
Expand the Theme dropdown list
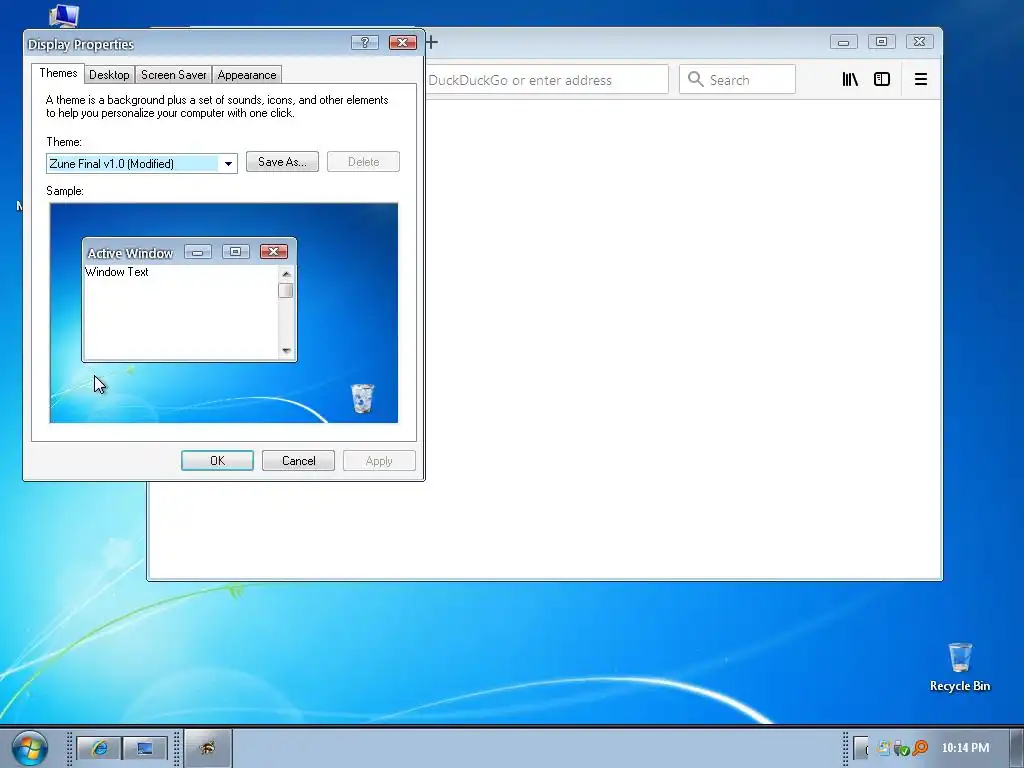pos(228,163)
